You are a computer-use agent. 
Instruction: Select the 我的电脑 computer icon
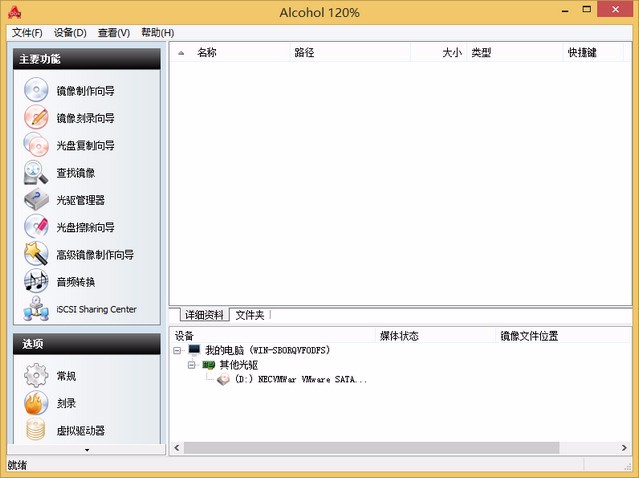coord(194,350)
